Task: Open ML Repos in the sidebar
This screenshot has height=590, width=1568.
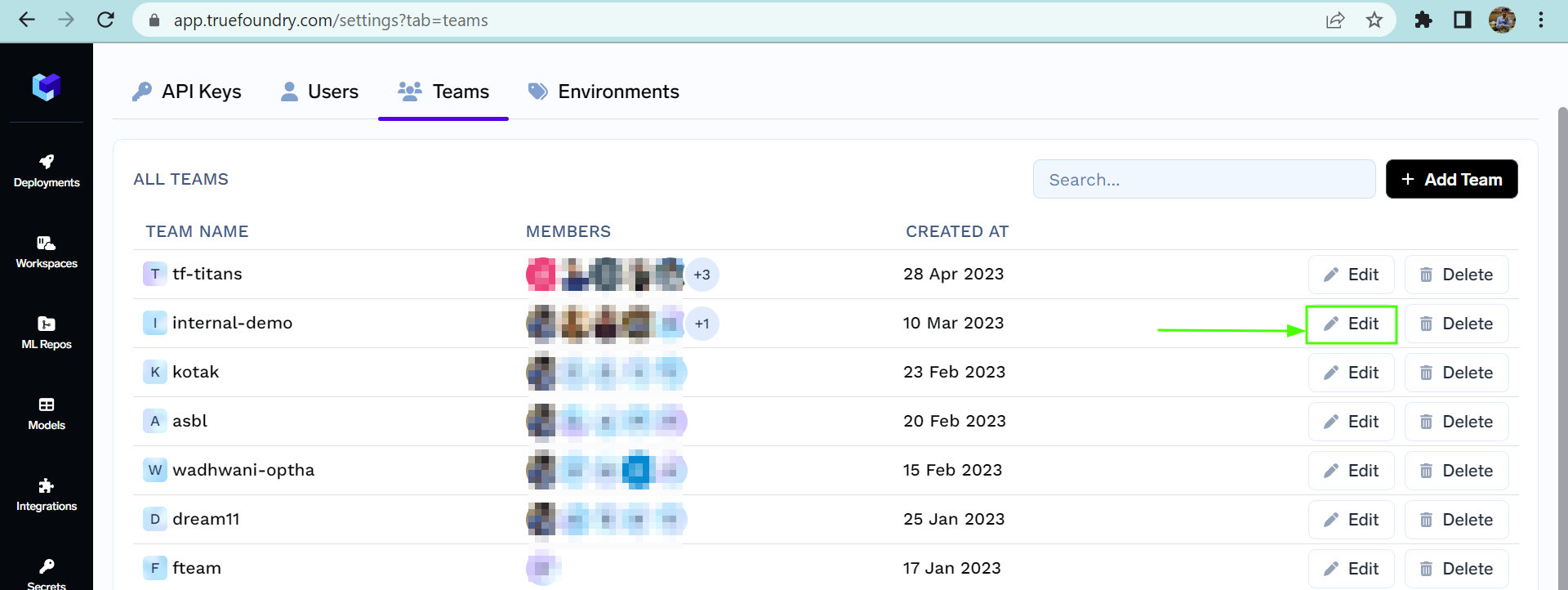Action: click(47, 333)
